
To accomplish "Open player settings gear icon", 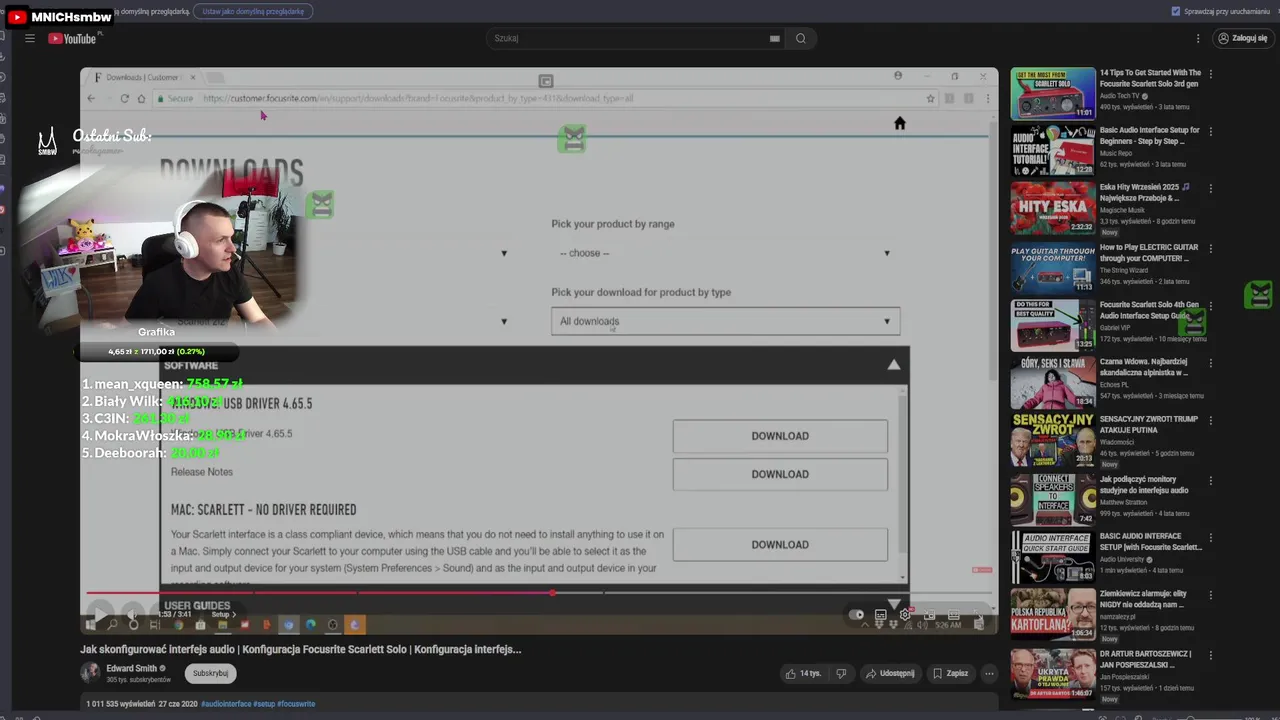I will point(905,614).
